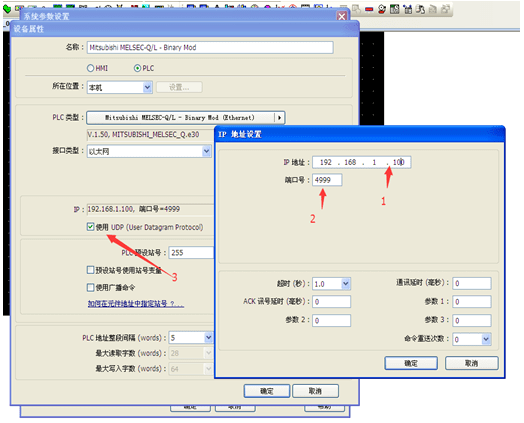This screenshot has height=423, width=524.
Task: Click the fourth IP octet 100
Action: point(399,162)
